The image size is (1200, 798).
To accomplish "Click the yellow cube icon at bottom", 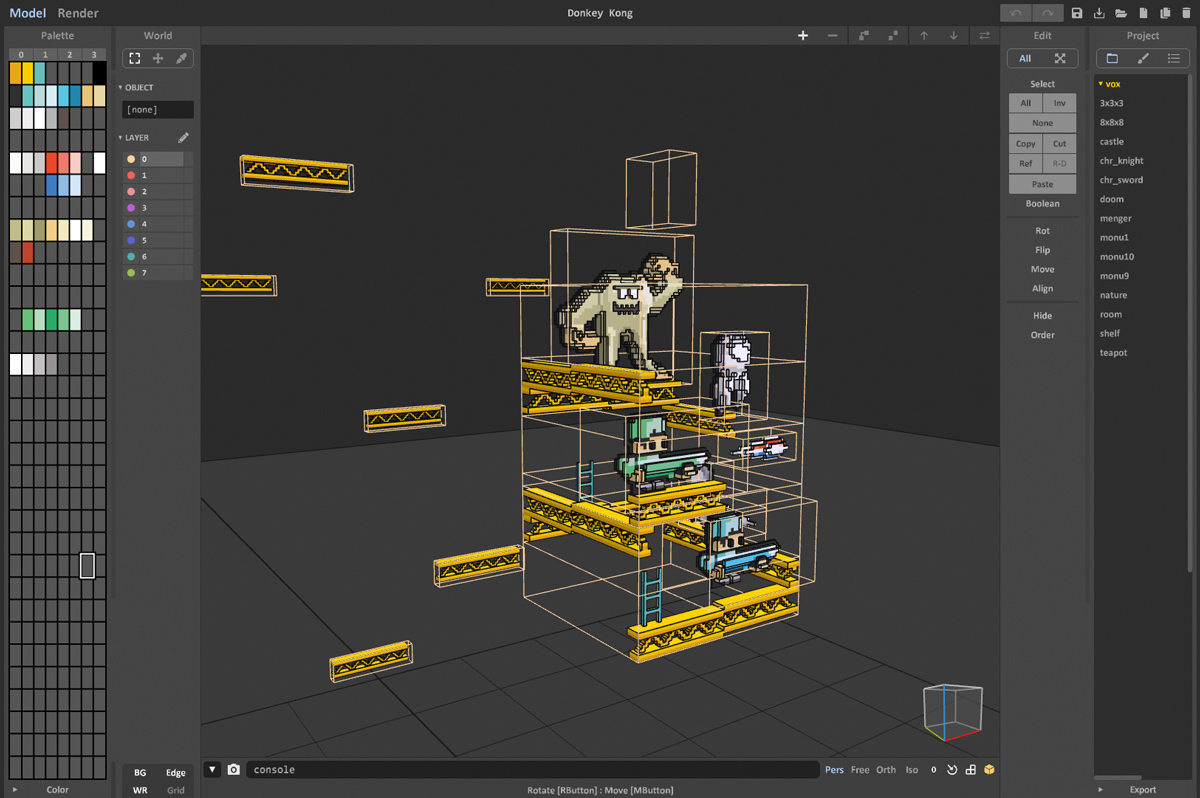I will [x=989, y=770].
